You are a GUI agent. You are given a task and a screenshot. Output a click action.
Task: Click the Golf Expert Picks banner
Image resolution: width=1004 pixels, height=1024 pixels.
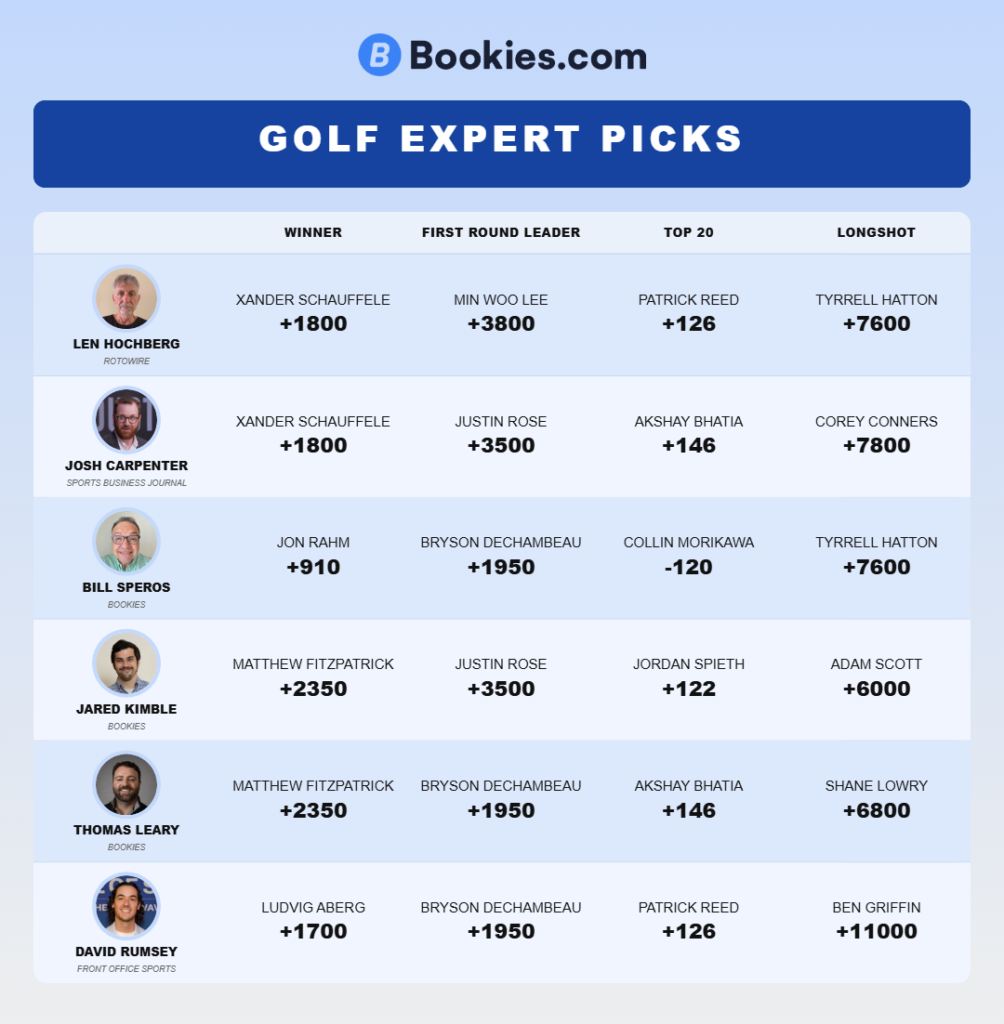pos(501,143)
